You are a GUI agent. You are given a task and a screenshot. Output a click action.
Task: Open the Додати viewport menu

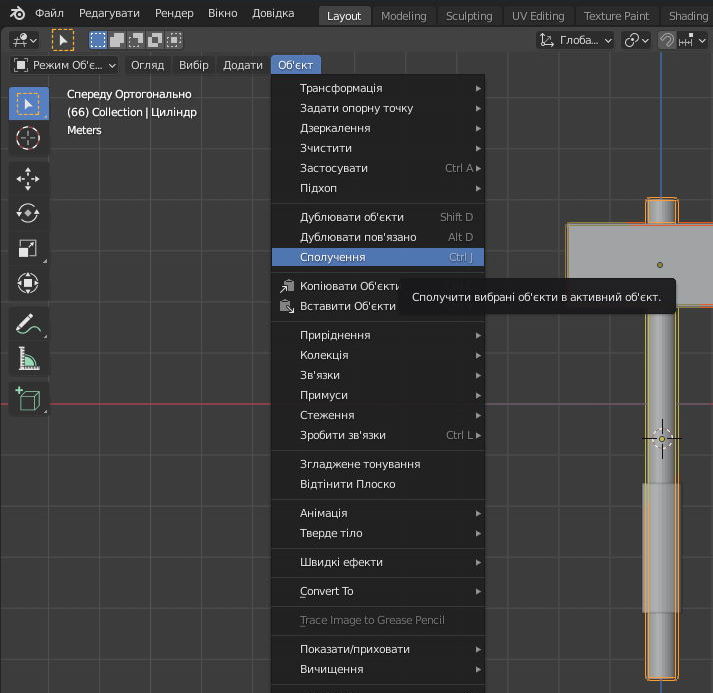243,65
